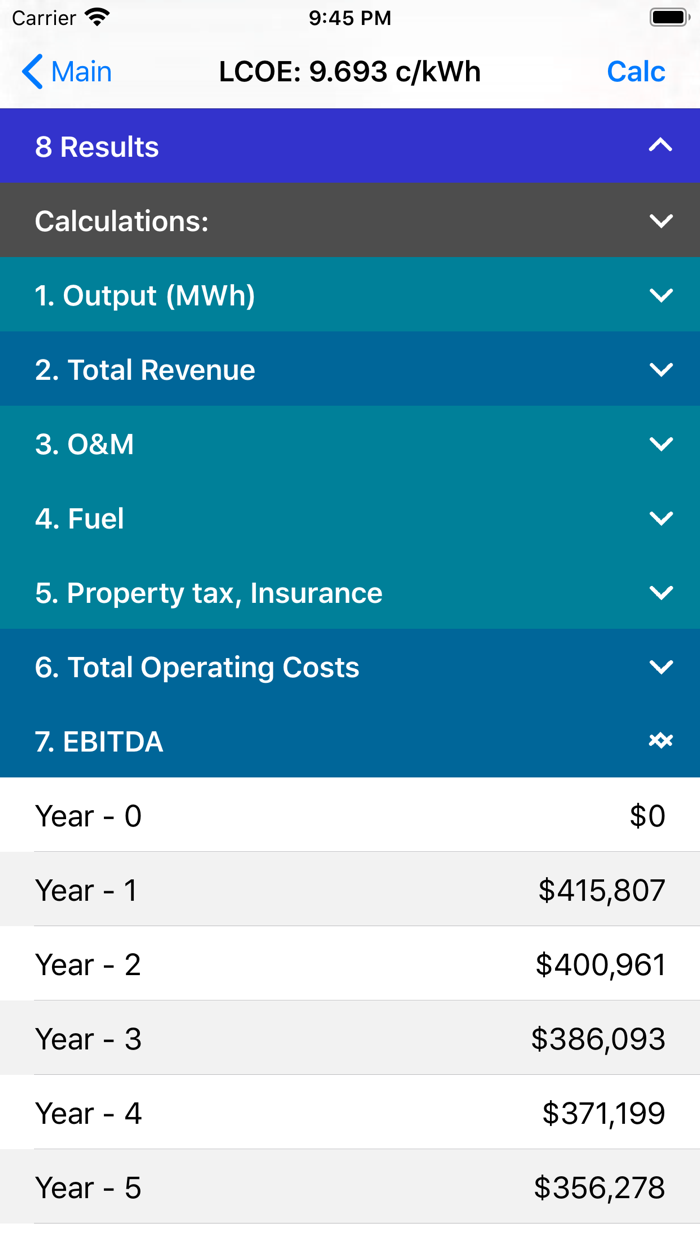Expand the Total Revenue chevron
The height and width of the screenshot is (1244, 700).
click(660, 370)
